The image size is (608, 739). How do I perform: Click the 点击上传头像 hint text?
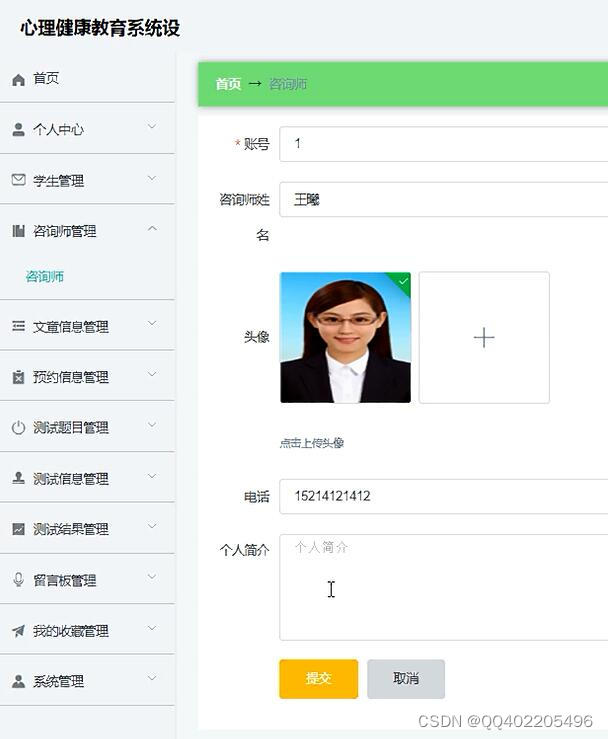click(312, 443)
